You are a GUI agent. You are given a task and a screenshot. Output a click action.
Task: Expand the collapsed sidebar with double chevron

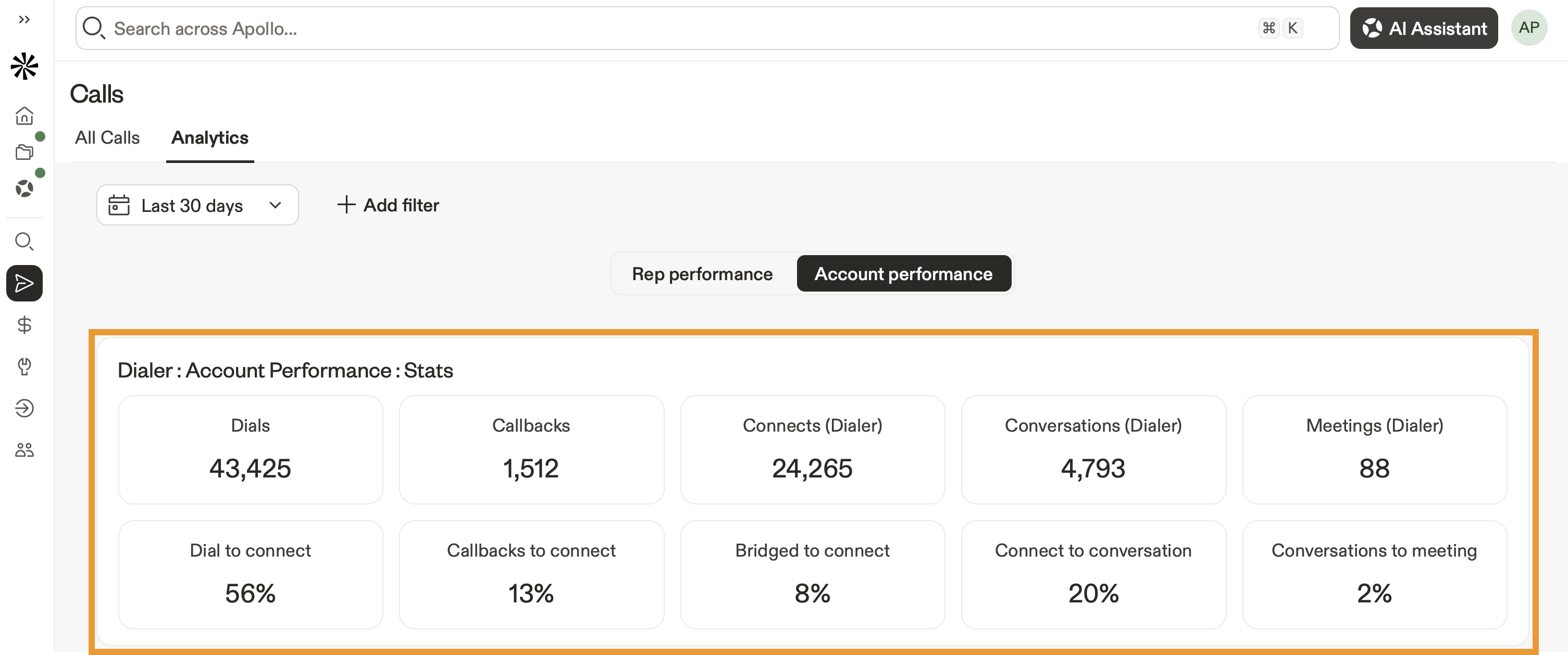[24, 19]
